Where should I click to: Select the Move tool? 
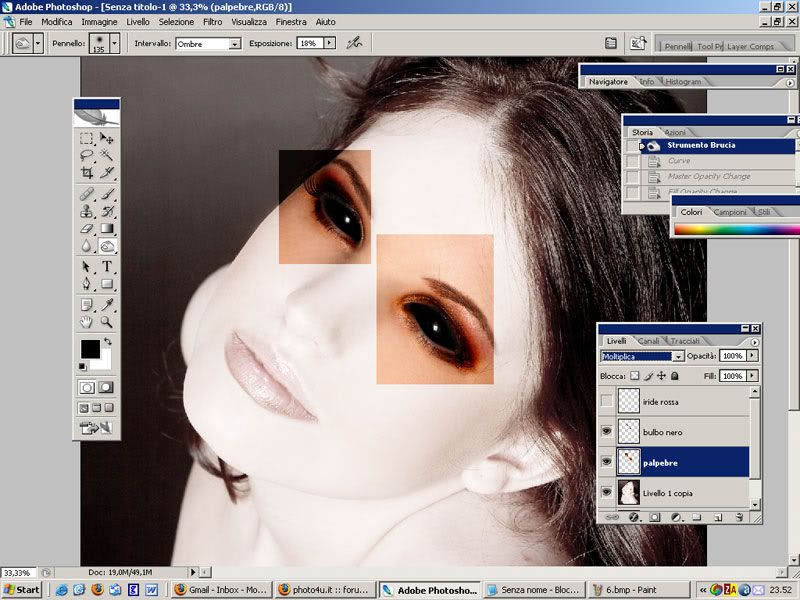[x=107, y=138]
